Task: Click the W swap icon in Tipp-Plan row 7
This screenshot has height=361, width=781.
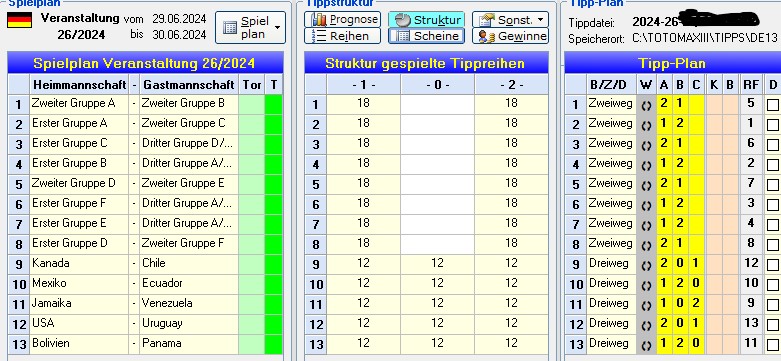Action: pos(647,225)
